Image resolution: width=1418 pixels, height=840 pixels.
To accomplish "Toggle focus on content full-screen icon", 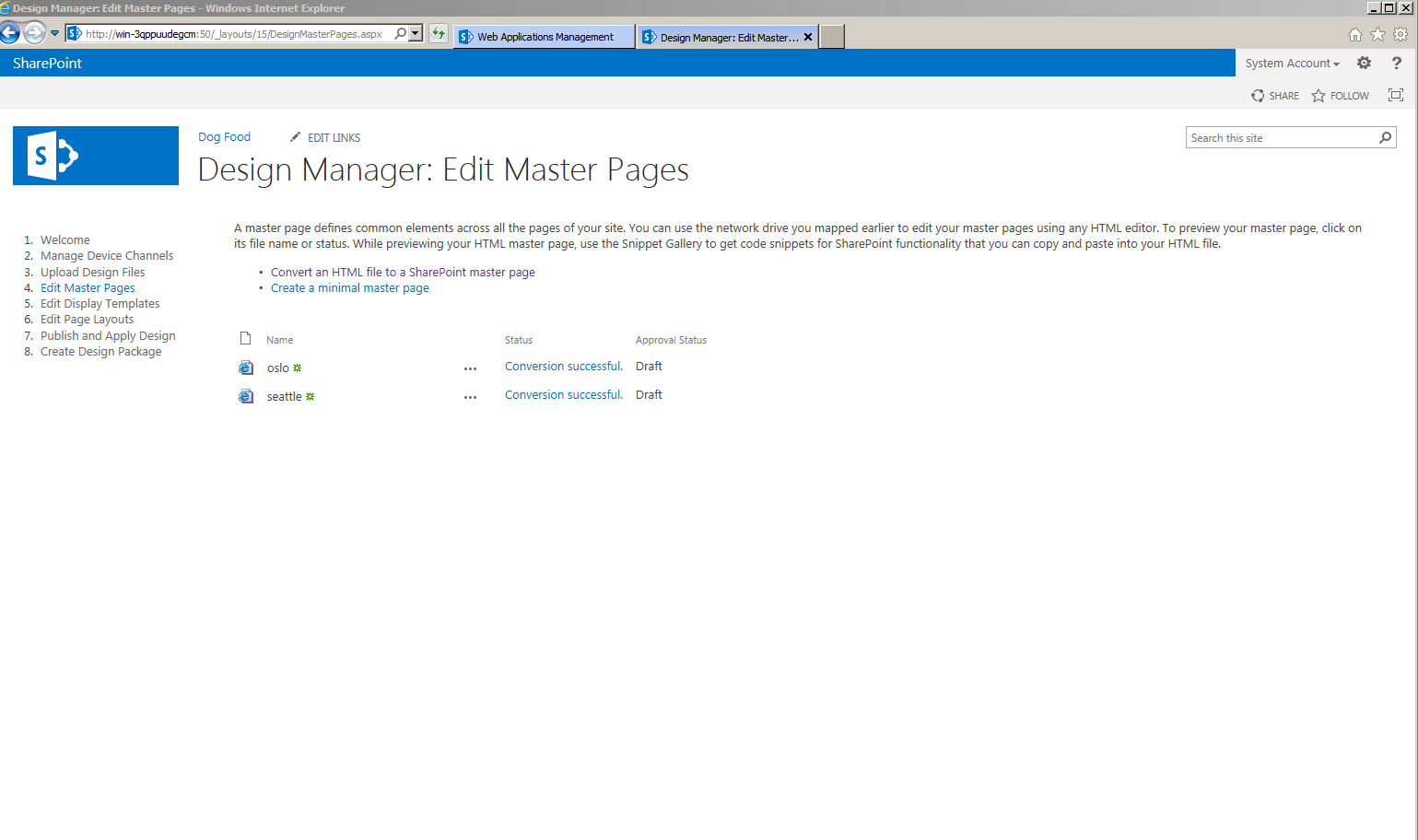I will pos(1396,96).
